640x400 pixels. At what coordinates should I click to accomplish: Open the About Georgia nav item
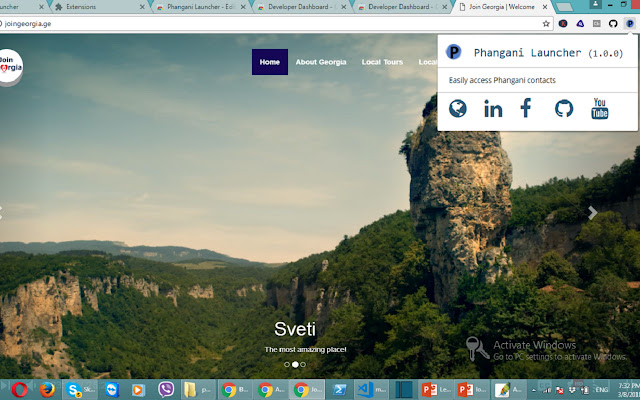pyautogui.click(x=321, y=62)
